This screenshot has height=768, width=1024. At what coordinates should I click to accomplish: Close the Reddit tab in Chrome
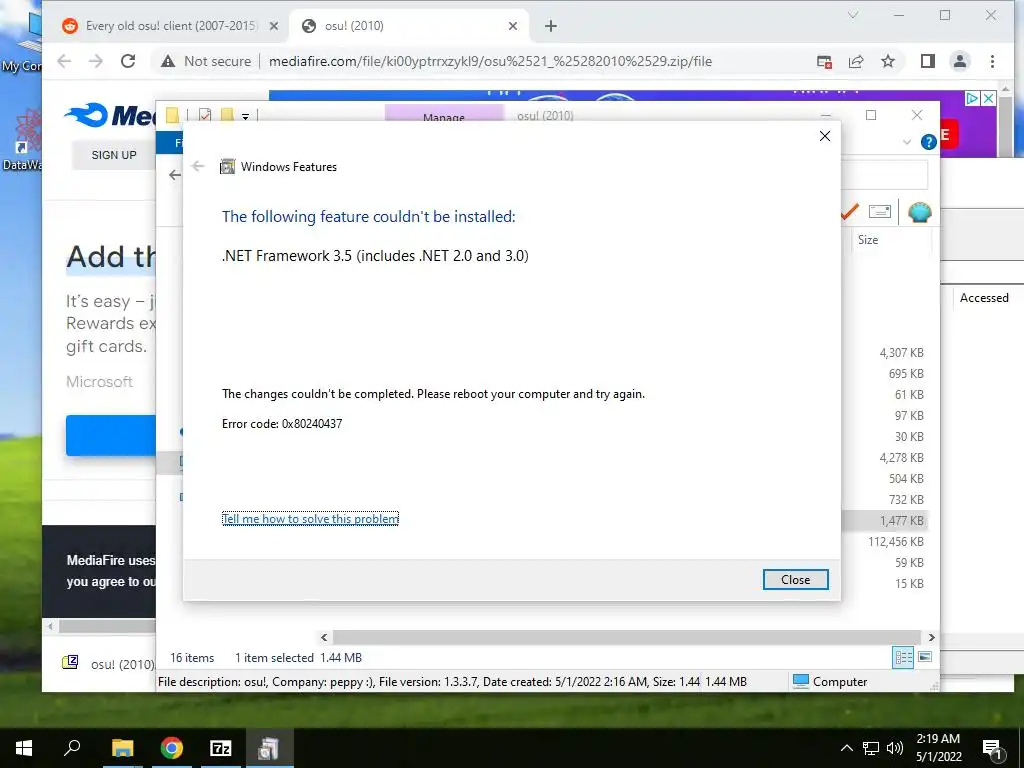pos(274,26)
